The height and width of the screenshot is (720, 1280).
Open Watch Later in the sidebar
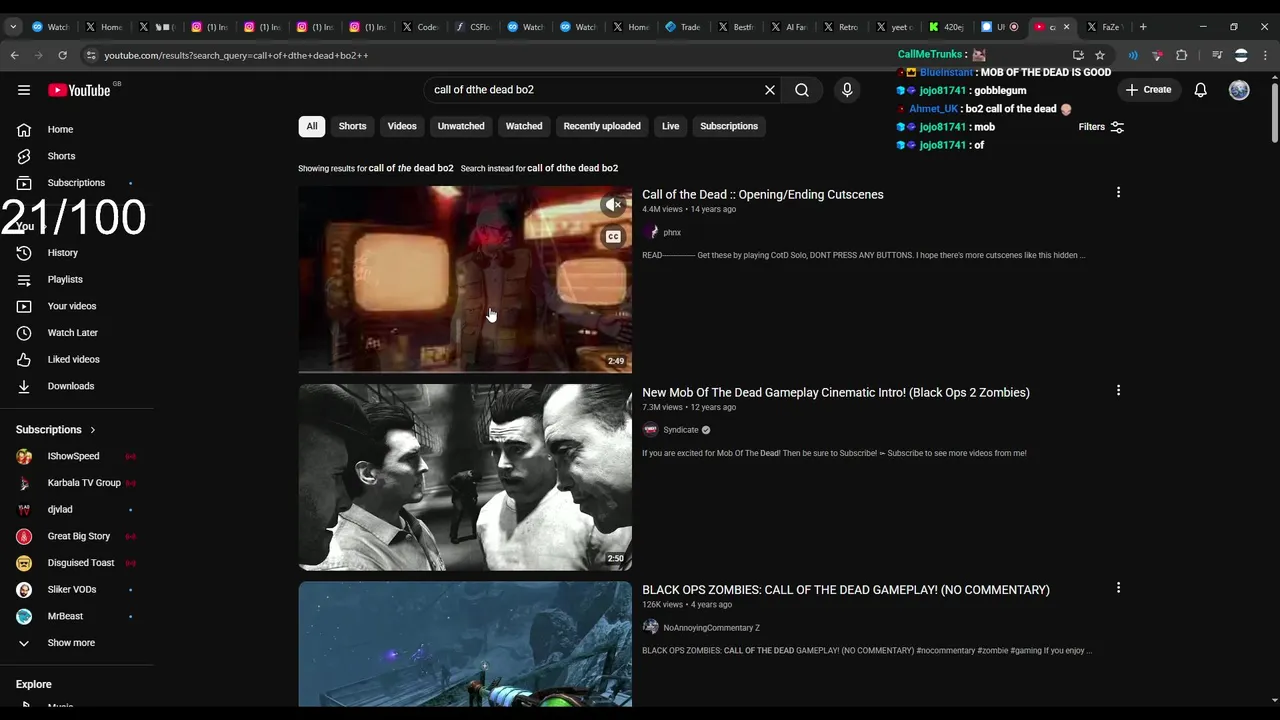coord(73,333)
